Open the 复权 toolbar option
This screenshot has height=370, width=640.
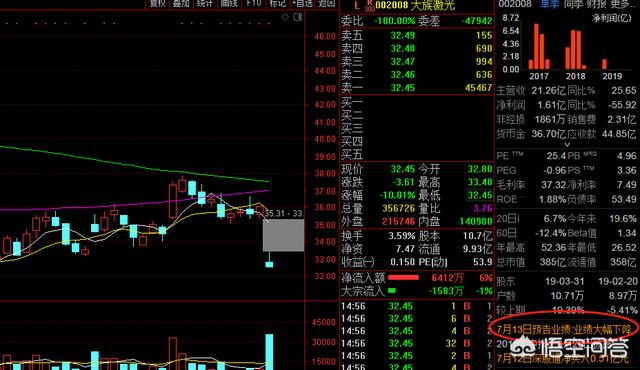[x=158, y=4]
